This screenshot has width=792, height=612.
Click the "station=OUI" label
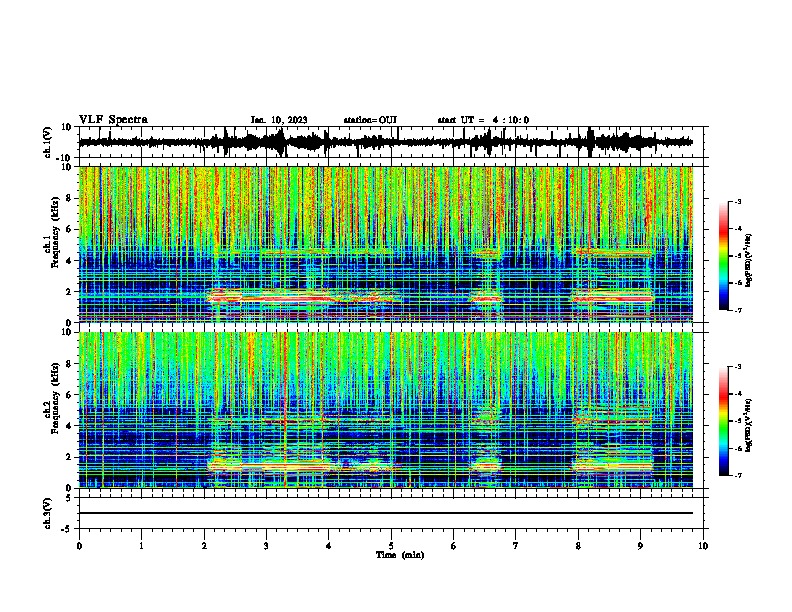point(370,120)
